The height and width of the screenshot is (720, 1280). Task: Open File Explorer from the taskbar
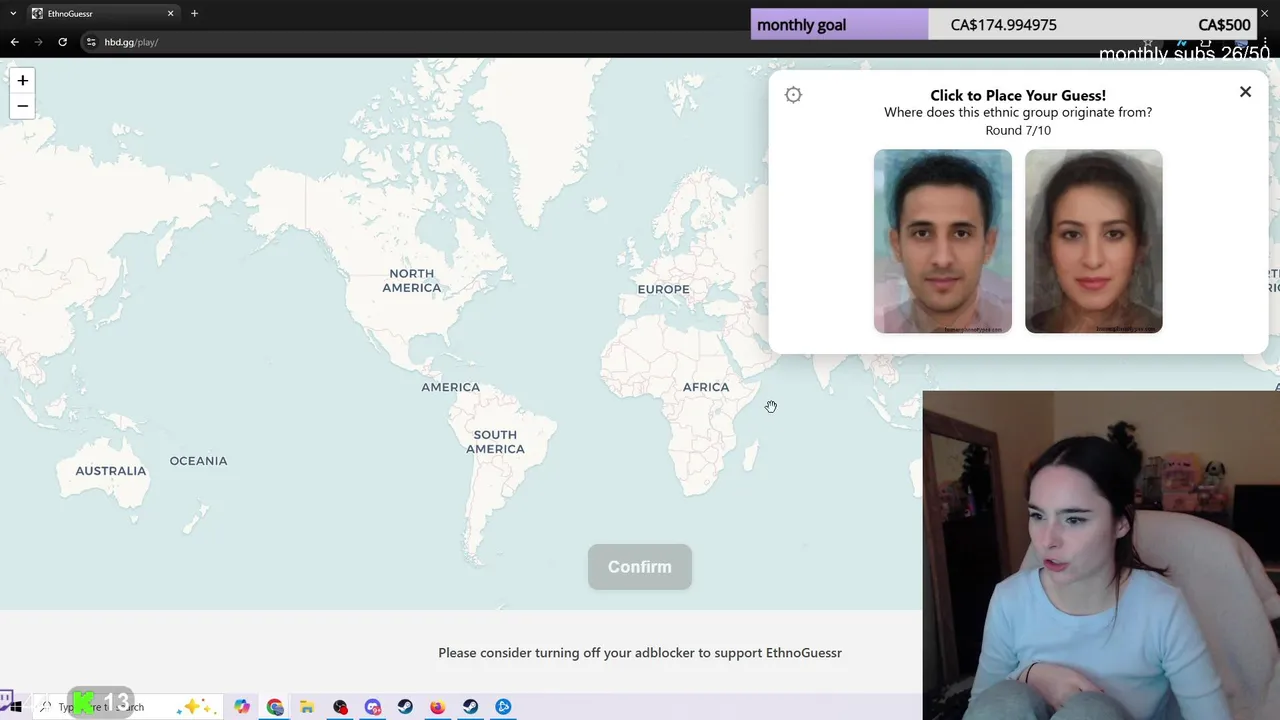[x=307, y=707]
